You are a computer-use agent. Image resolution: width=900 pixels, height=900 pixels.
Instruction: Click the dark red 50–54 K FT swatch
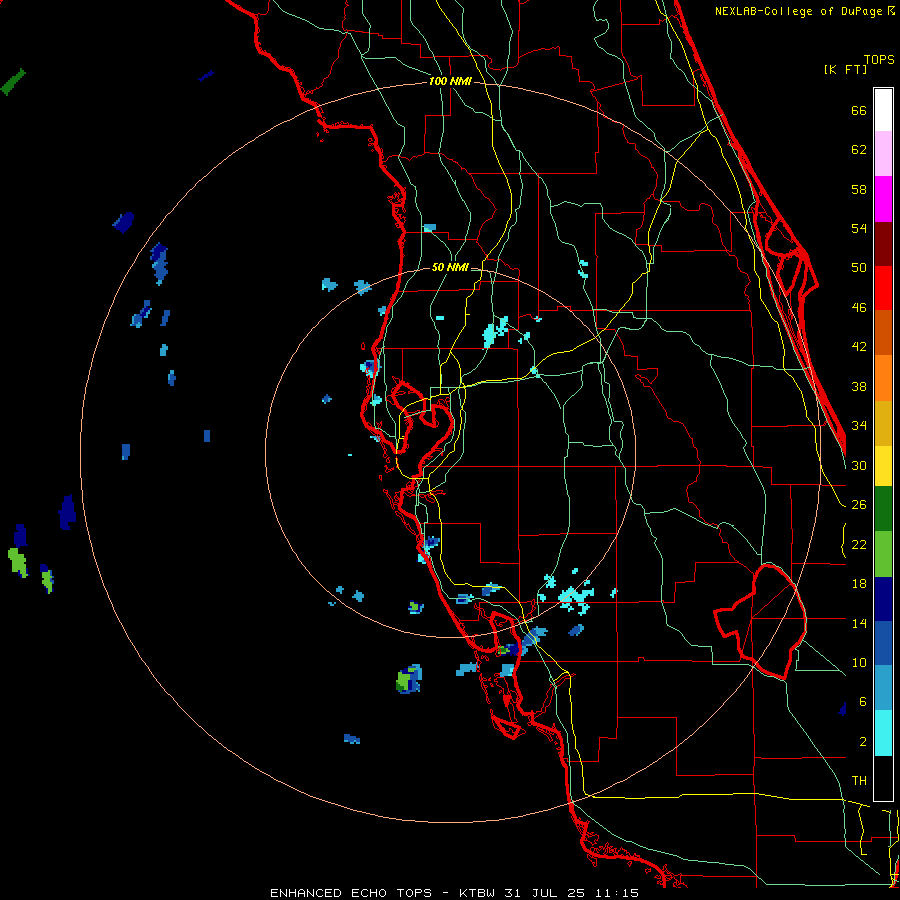coord(883,243)
